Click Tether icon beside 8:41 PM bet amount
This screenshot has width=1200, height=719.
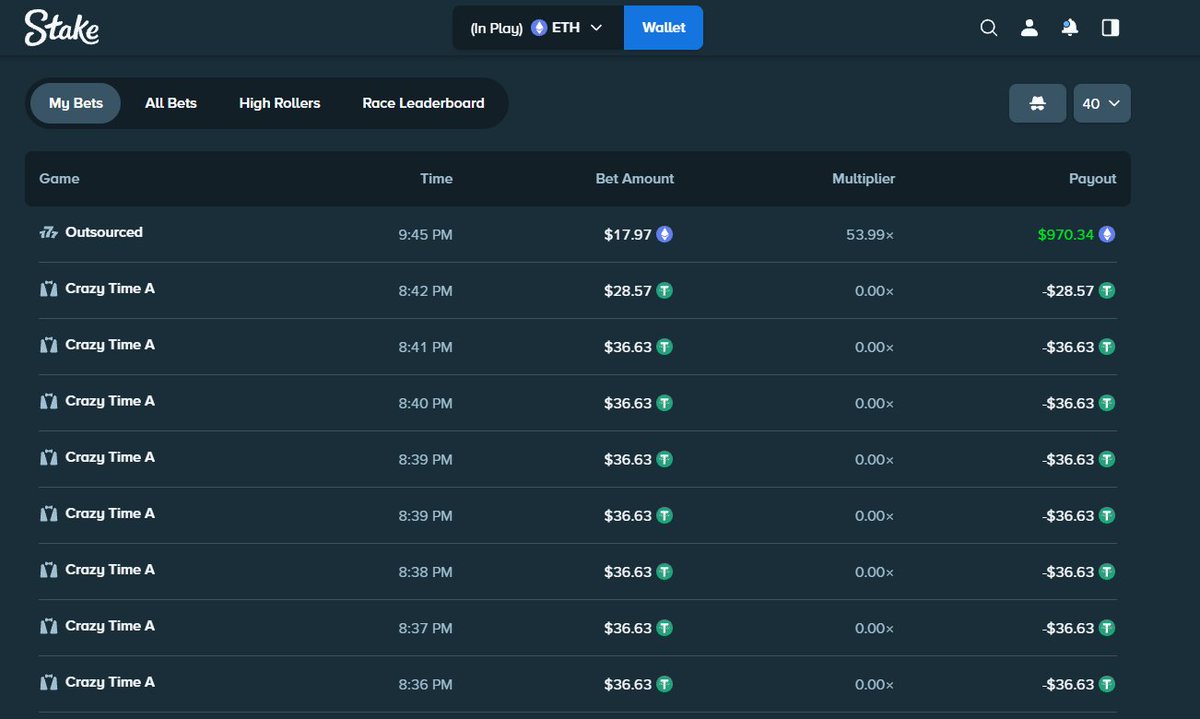[665, 347]
